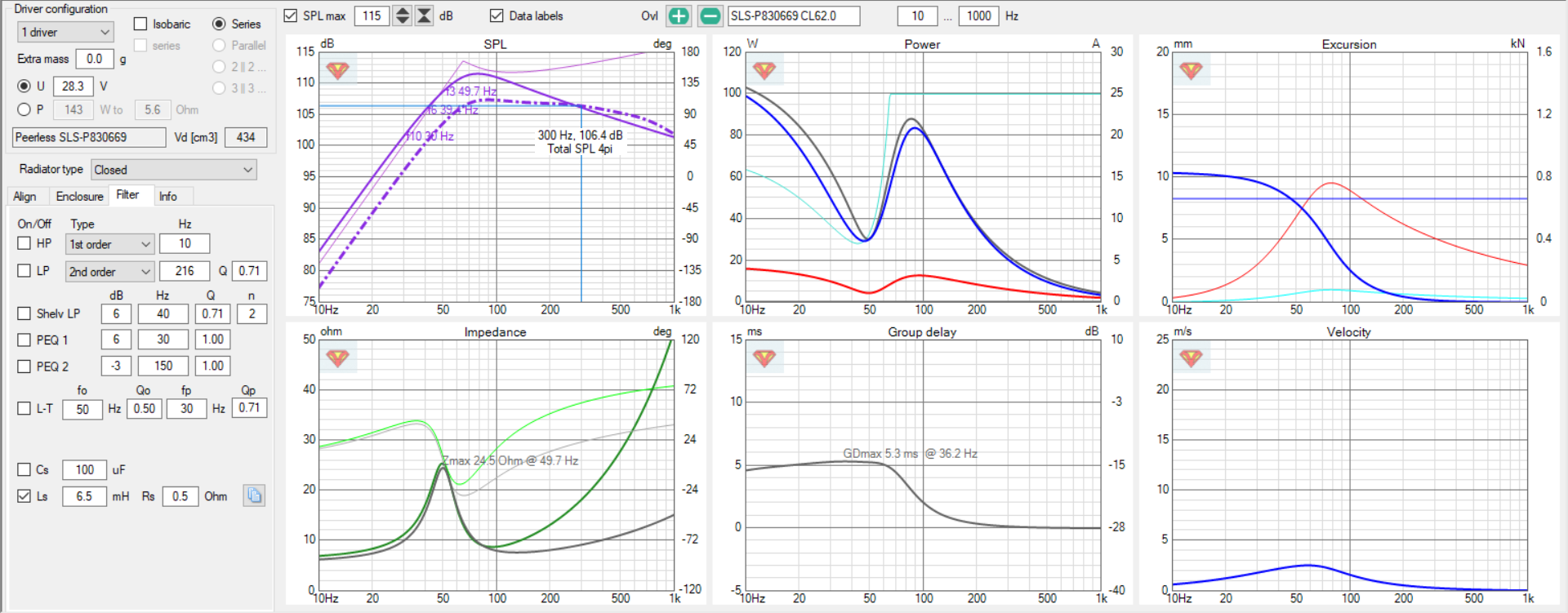Screen dimensions: 1568x613
Task: Click the SPL max auto-fit hourglass icon
Action: 424,16
